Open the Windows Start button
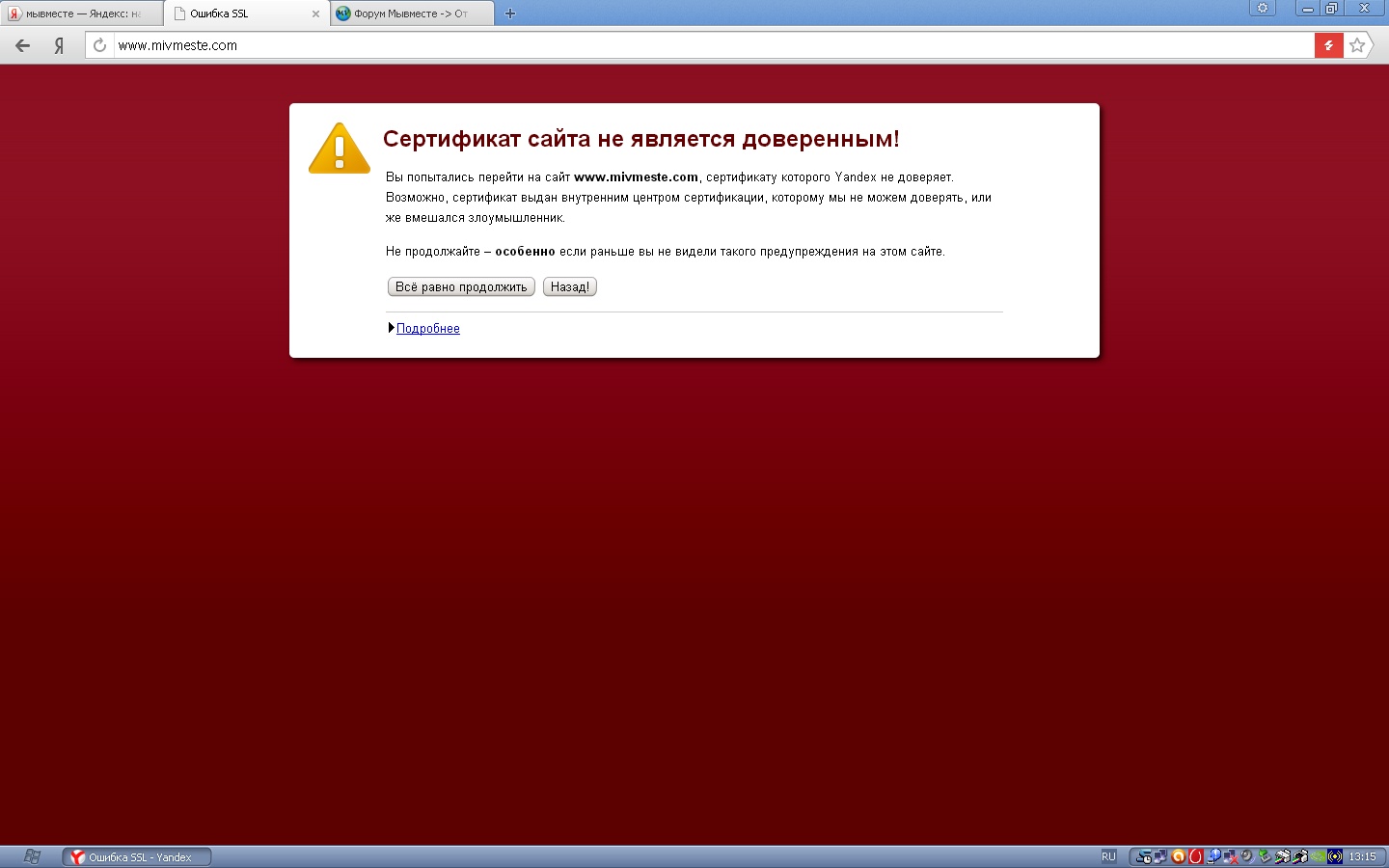The width and height of the screenshot is (1389, 868). pyautogui.click(x=32, y=856)
